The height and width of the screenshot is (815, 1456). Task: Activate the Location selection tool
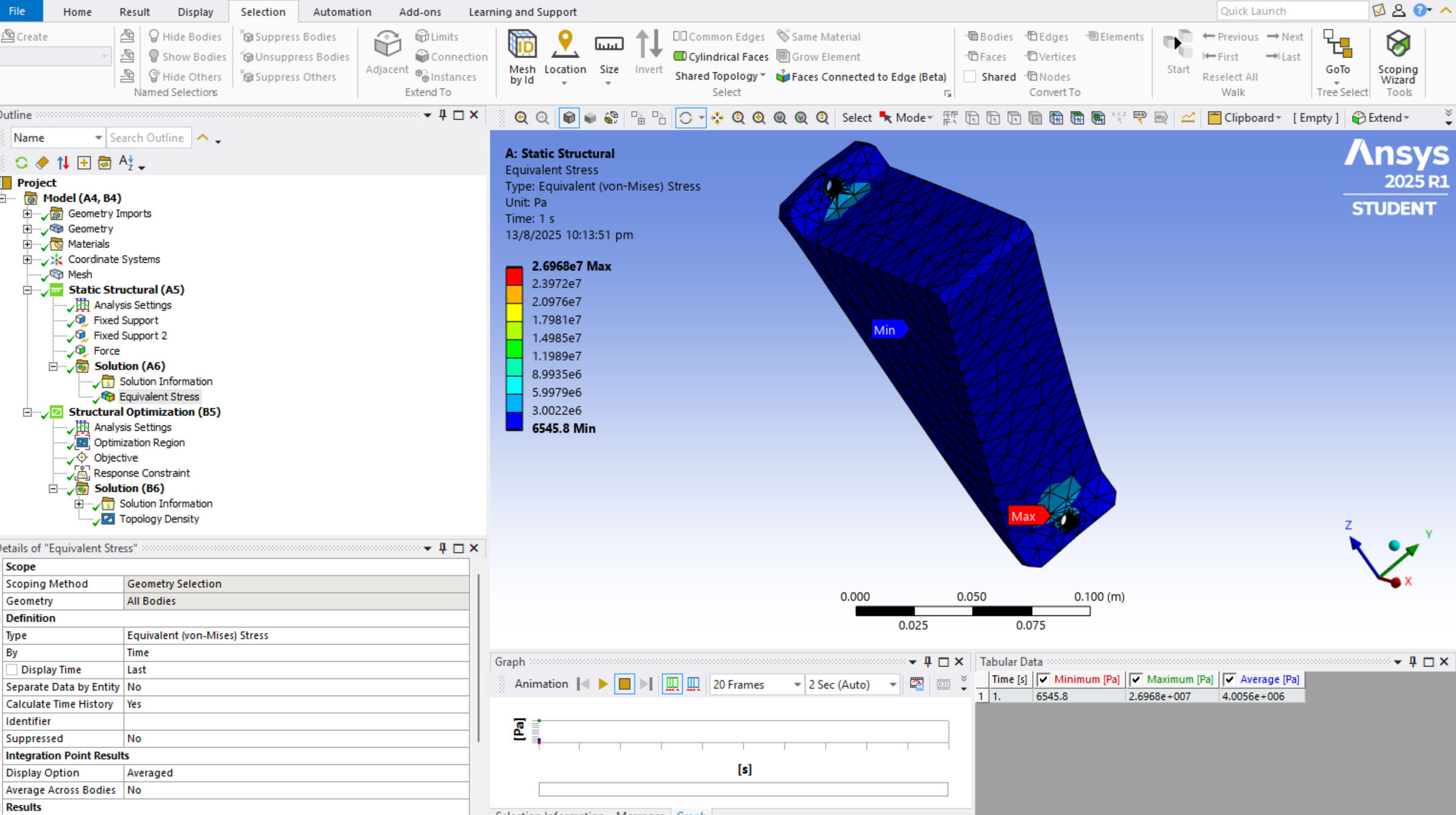[565, 55]
